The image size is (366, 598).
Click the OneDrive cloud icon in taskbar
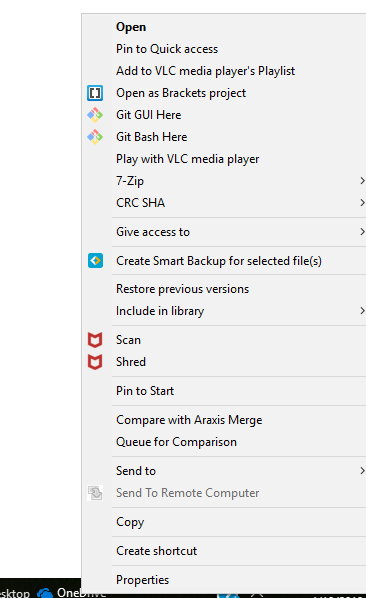[x=45, y=593]
